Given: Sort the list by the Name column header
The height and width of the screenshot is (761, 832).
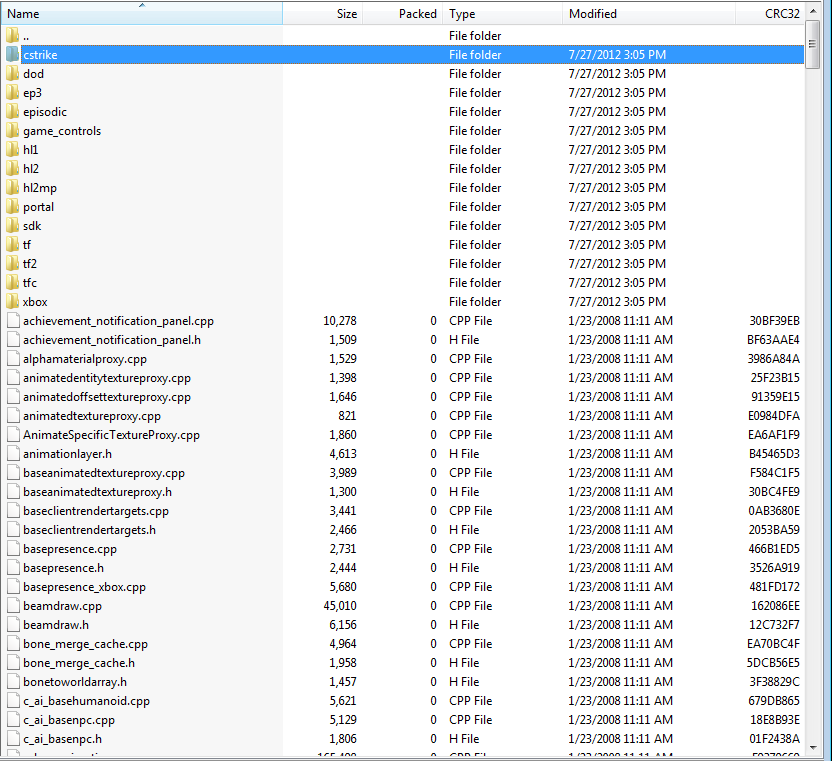Looking at the screenshot, I should tap(142, 14).
